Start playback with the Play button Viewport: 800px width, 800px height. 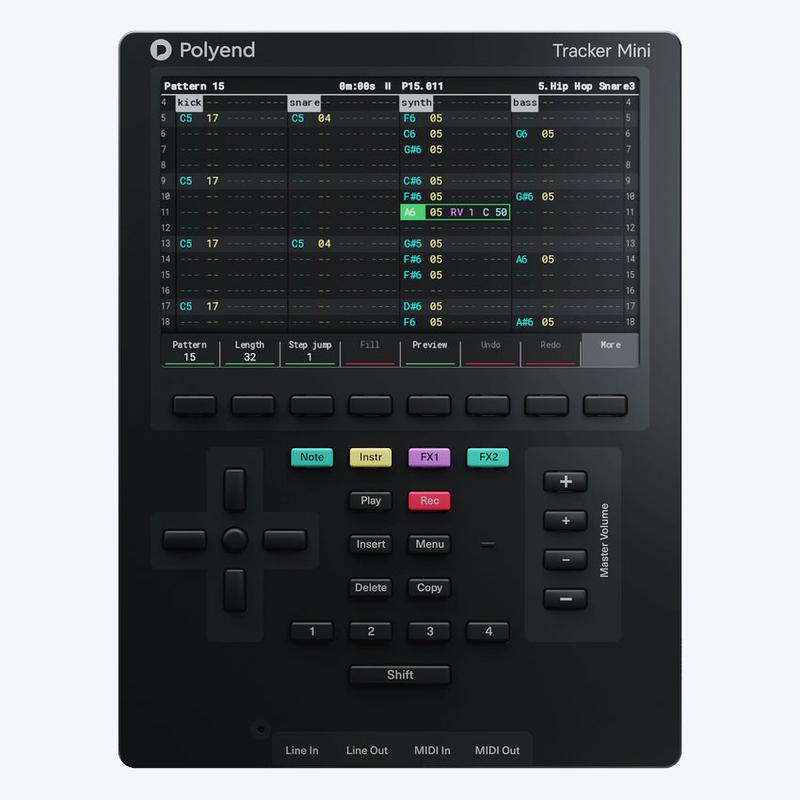(x=370, y=501)
